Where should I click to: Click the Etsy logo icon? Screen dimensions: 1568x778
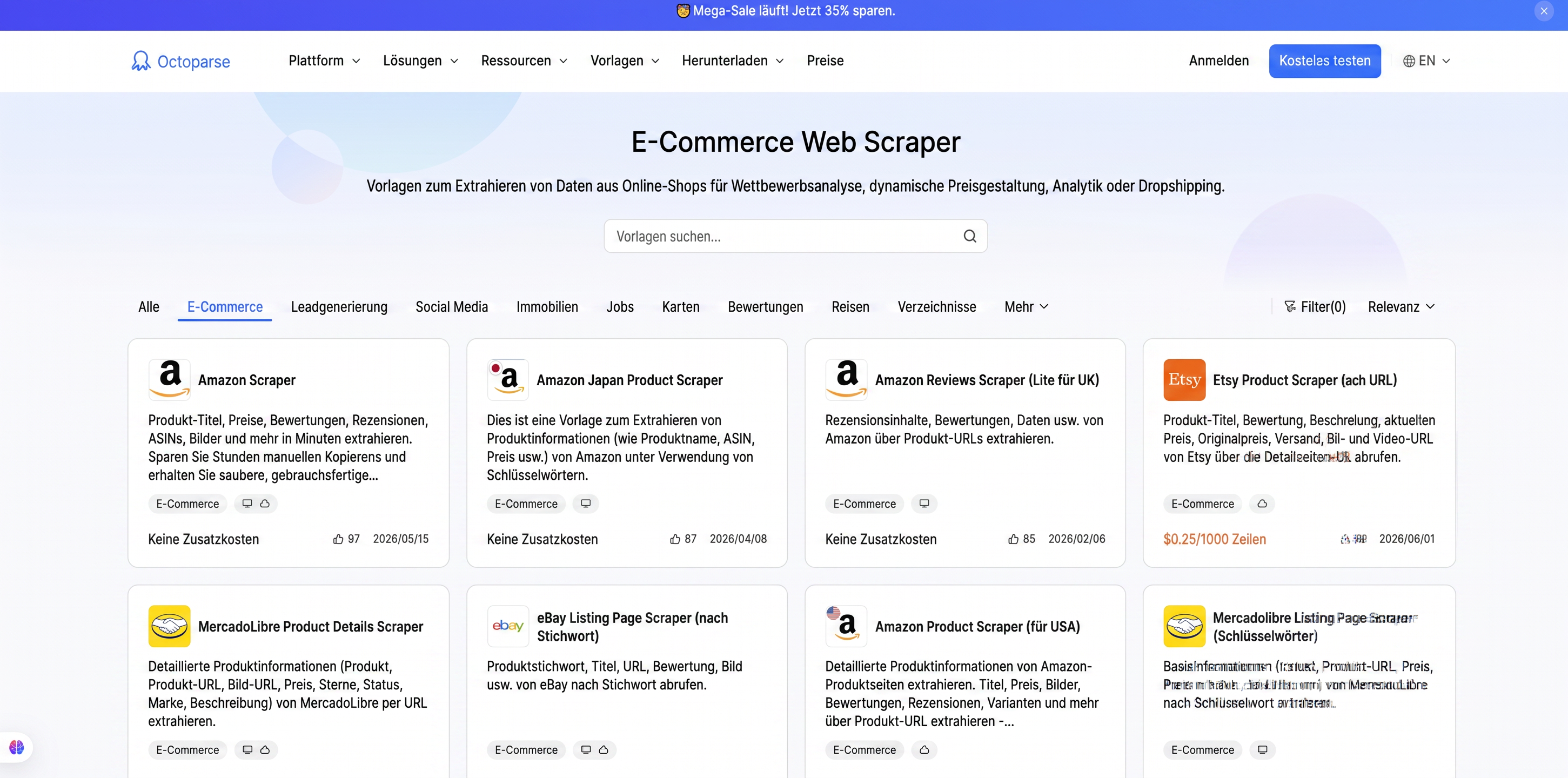pos(1184,379)
